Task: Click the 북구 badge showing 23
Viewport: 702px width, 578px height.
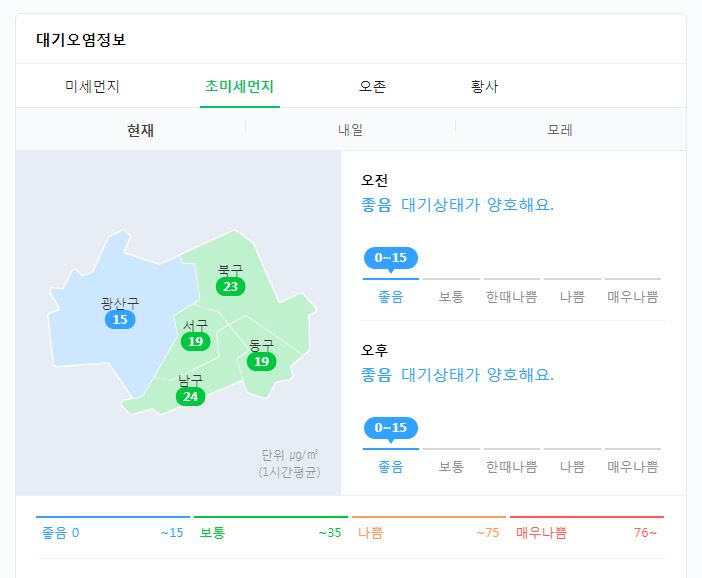Action: click(231, 287)
